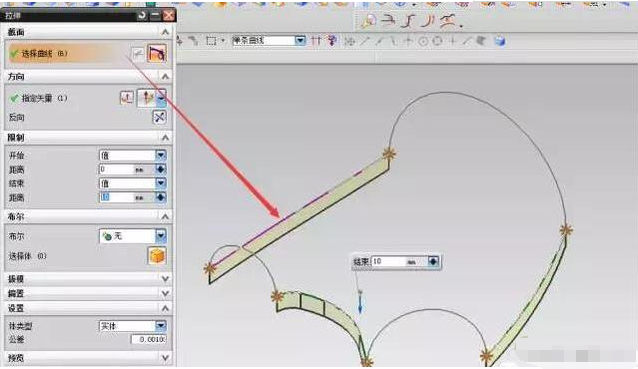
Task: Collapse the 限制 section
Action: coord(165,138)
